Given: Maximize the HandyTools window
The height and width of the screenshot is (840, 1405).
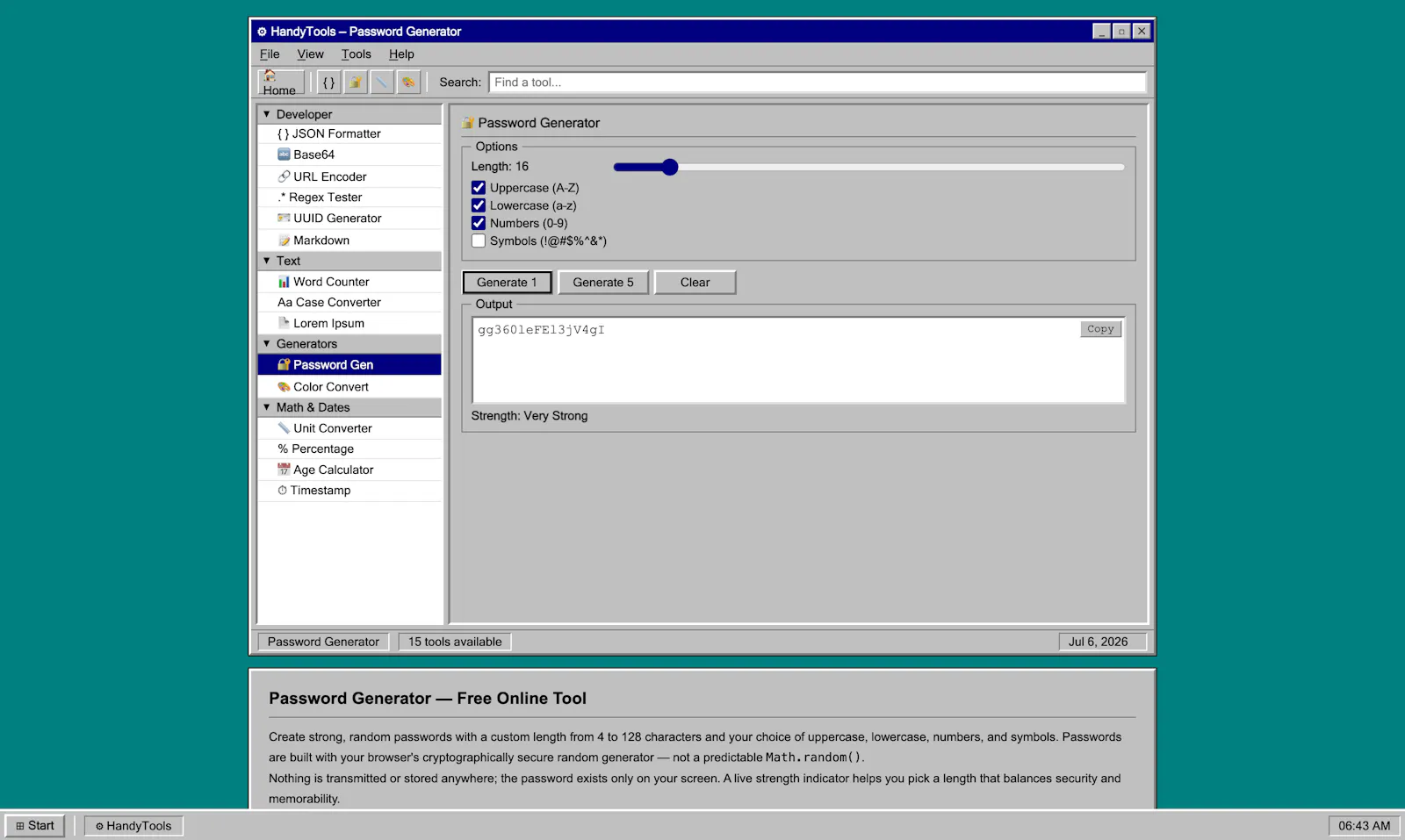Looking at the screenshot, I should pos(1121,32).
